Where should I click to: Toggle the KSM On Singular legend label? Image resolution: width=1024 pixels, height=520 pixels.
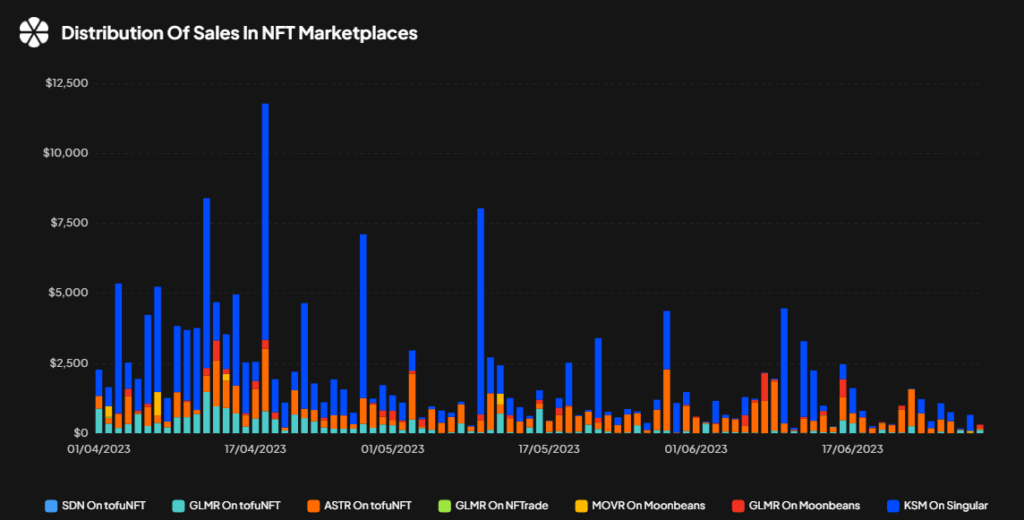[946, 506]
